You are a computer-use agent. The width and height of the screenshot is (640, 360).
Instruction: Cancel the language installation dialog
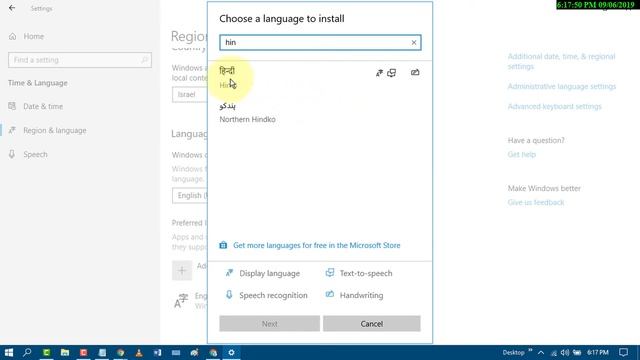(x=371, y=324)
